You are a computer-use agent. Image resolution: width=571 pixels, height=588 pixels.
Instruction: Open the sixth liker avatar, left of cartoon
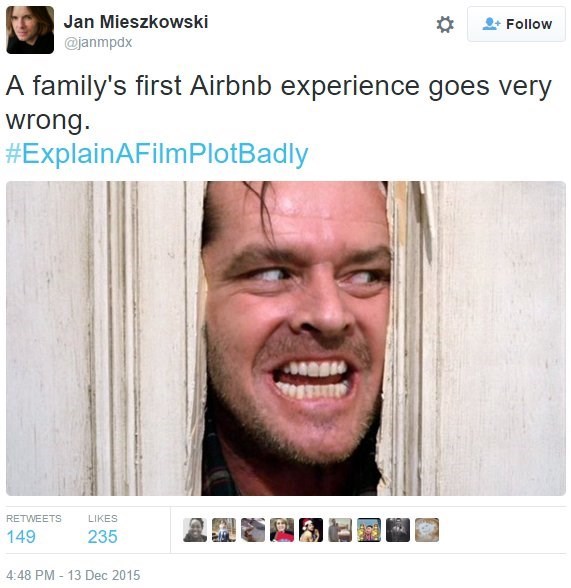coord(340,530)
